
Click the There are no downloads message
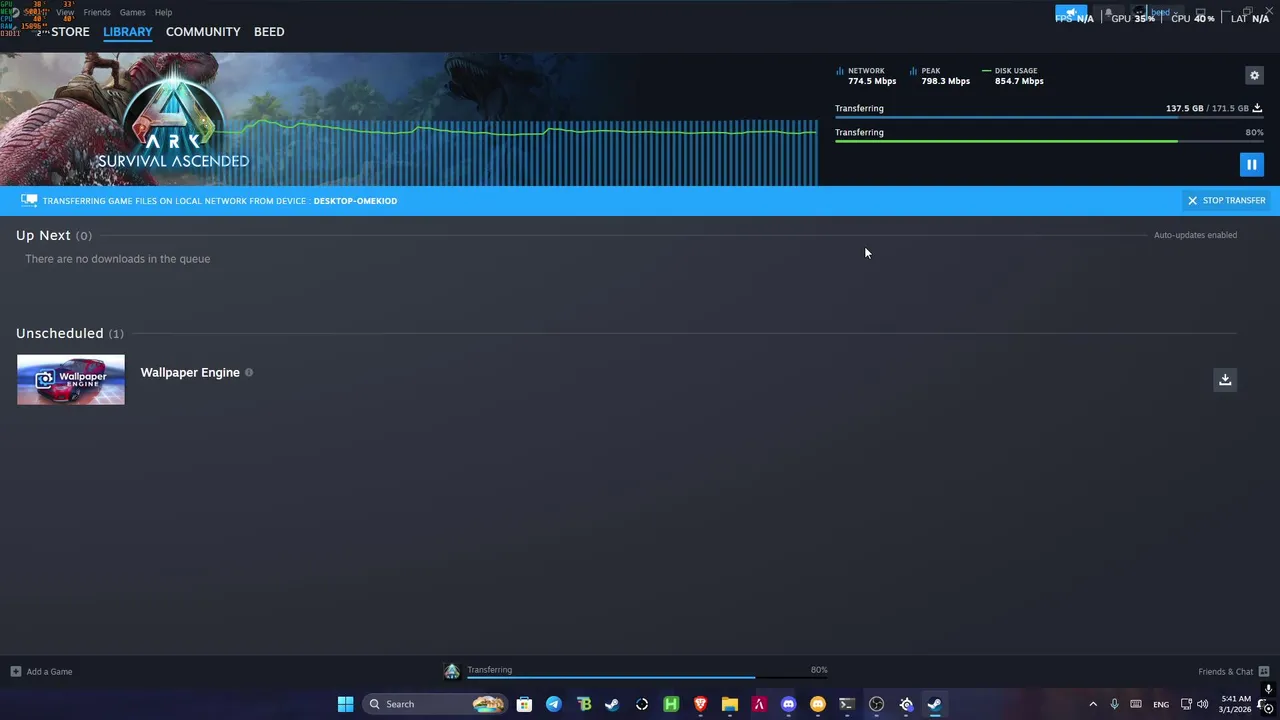(x=118, y=259)
